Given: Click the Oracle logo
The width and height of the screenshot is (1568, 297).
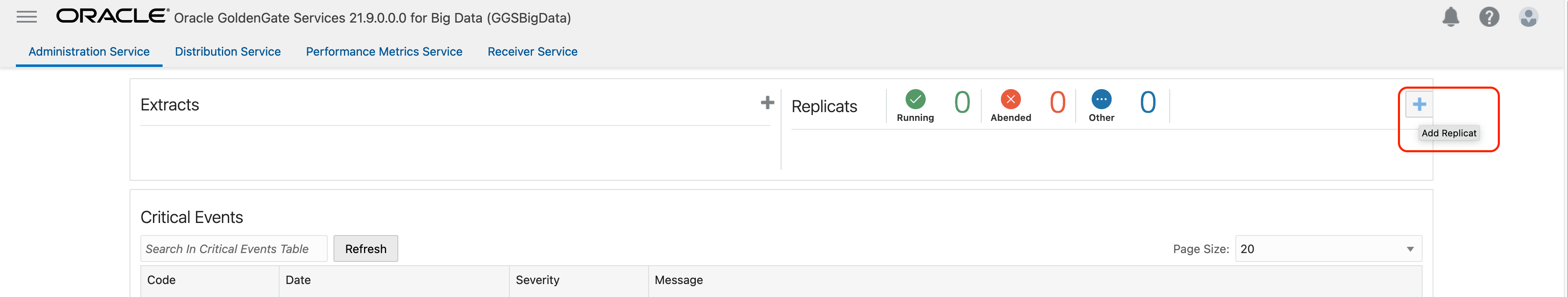Looking at the screenshot, I should [112, 16].
